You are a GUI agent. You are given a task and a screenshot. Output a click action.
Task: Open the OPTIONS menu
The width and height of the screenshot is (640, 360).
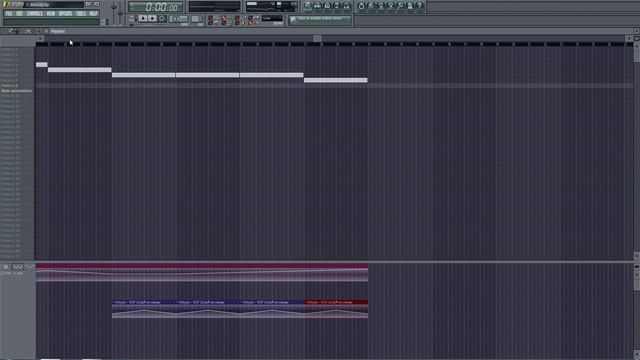65,13
